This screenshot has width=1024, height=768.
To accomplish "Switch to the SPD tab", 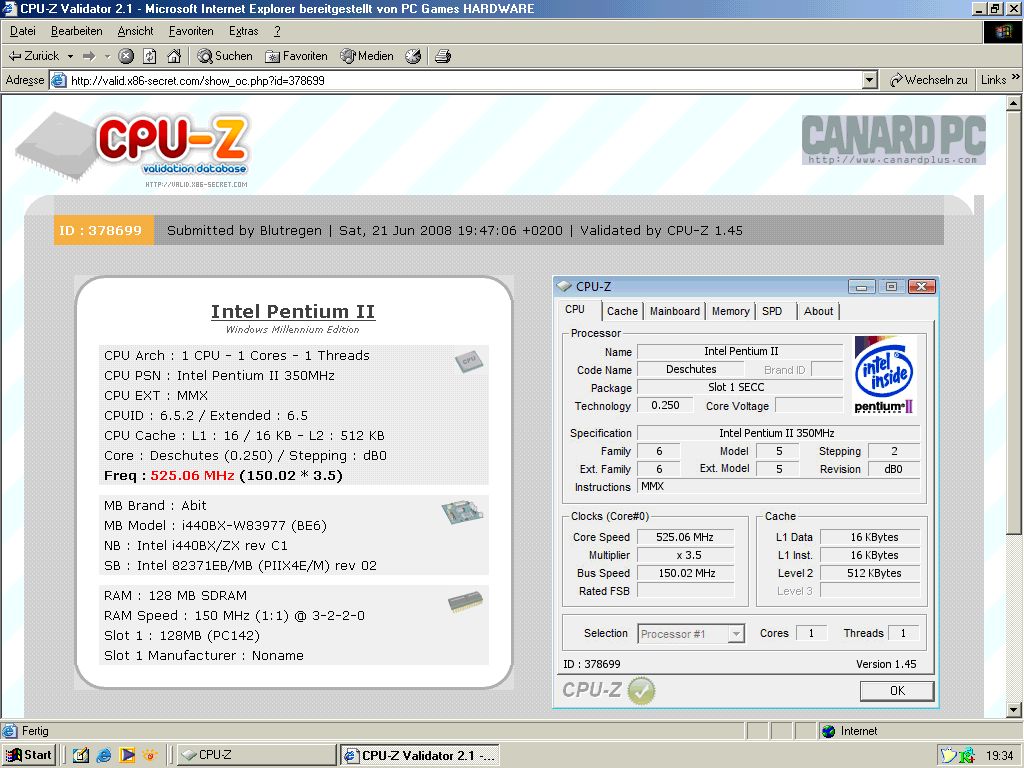I will pos(772,312).
